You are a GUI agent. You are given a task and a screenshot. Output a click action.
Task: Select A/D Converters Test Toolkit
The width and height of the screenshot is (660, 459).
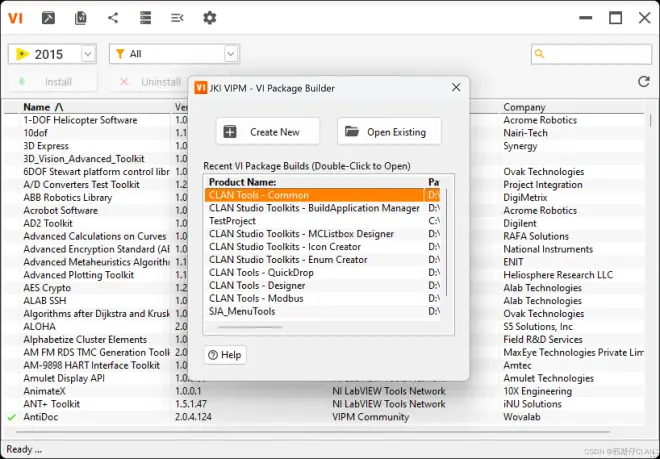coord(81,184)
